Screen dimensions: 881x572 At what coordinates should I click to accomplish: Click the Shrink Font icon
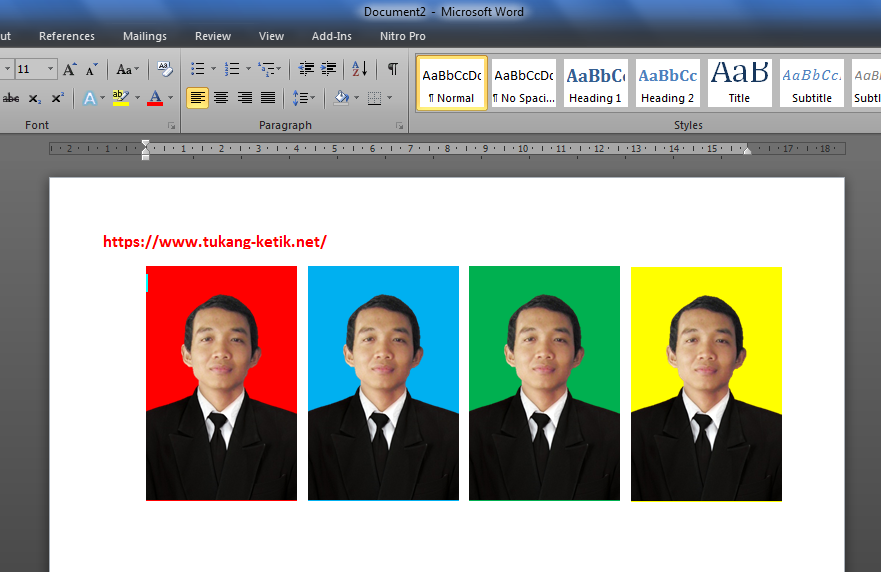[91, 69]
